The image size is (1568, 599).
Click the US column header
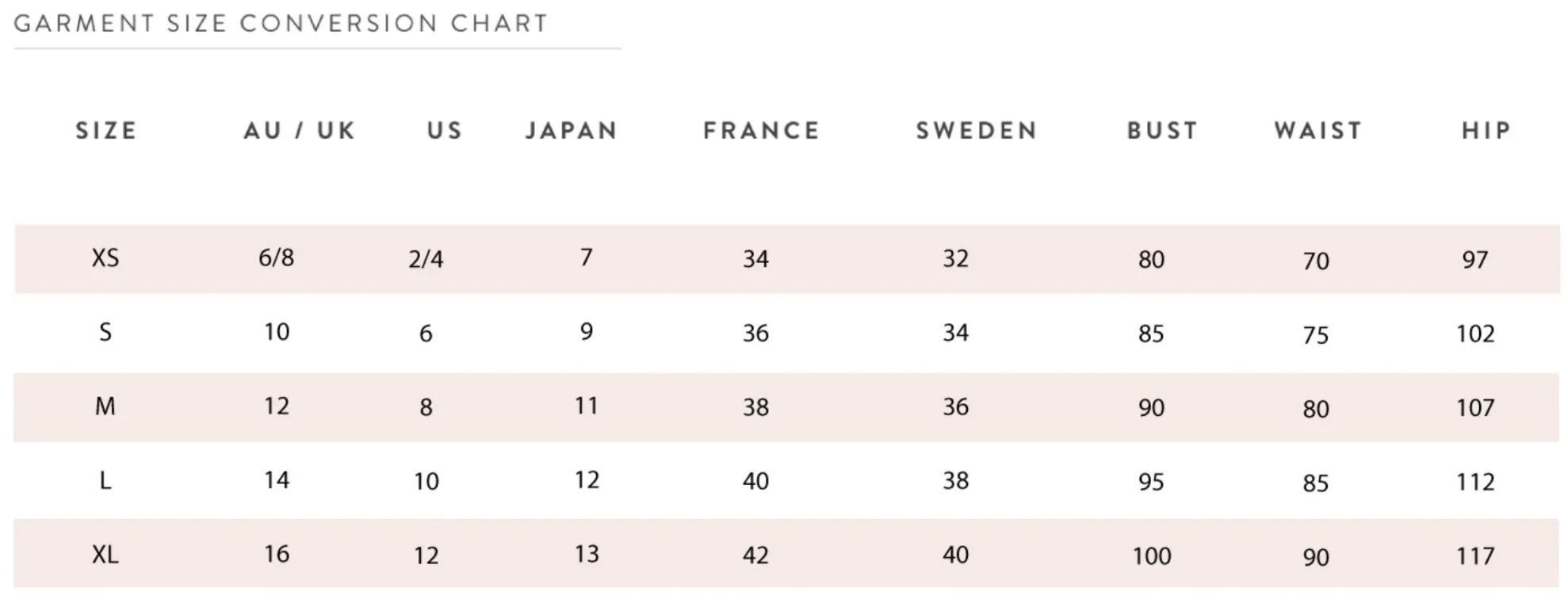(445, 131)
